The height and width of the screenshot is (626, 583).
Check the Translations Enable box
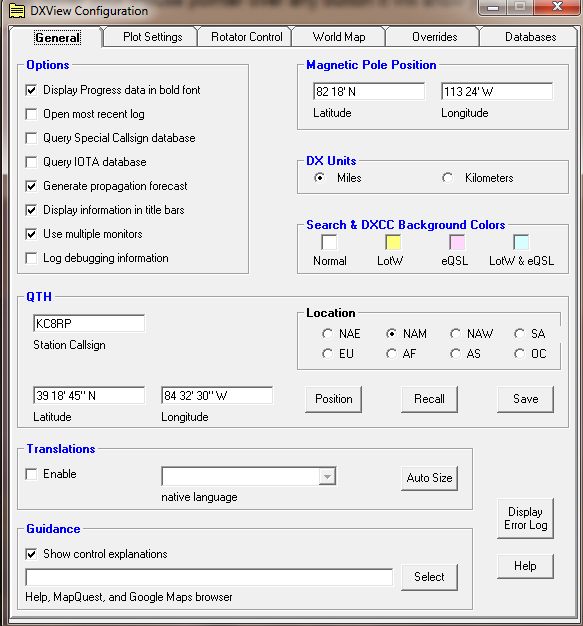point(31,474)
